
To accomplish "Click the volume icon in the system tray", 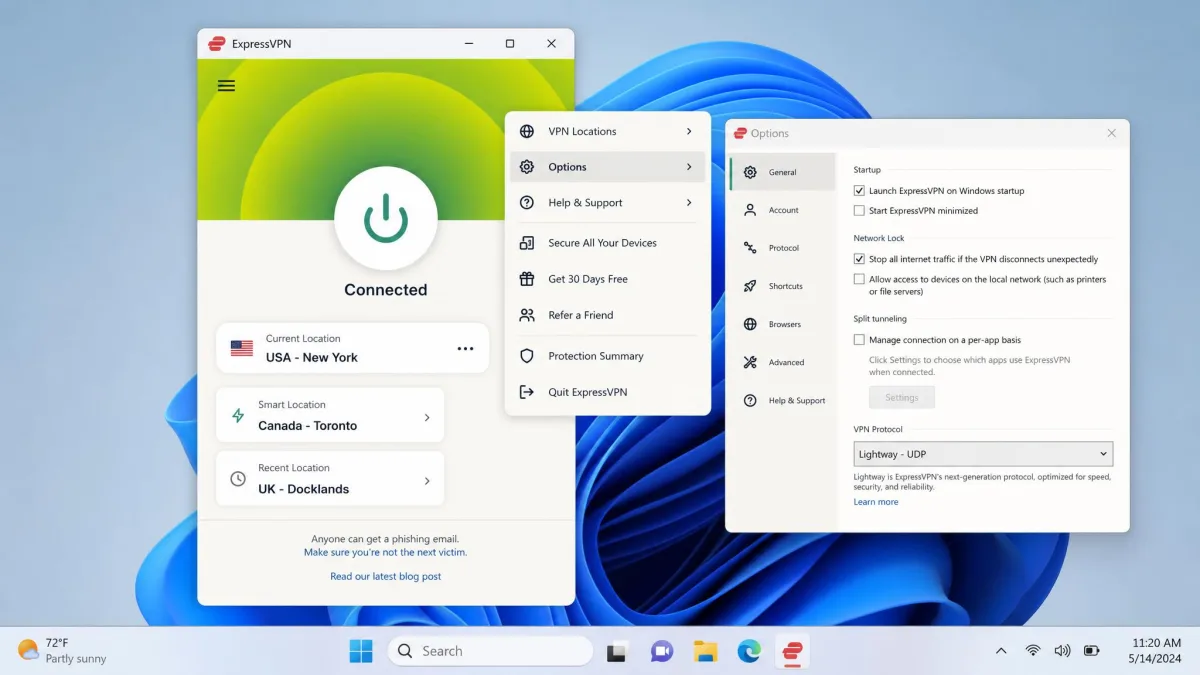I will tap(1062, 651).
